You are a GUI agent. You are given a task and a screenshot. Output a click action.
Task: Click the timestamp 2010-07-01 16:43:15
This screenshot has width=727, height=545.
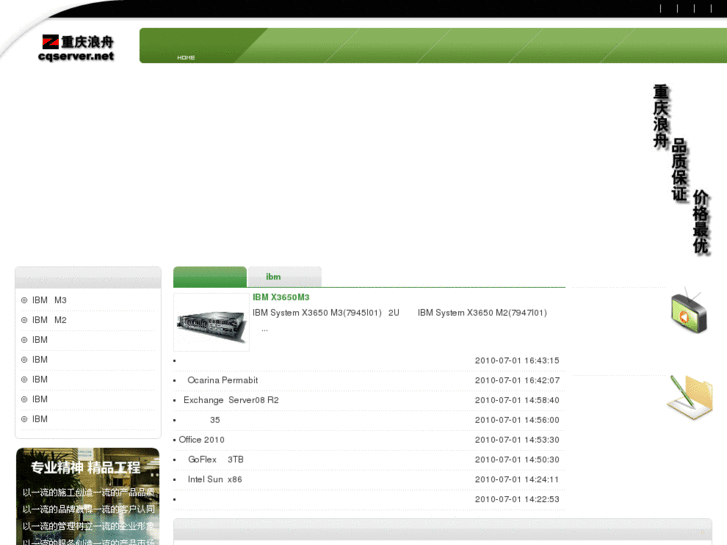point(517,360)
